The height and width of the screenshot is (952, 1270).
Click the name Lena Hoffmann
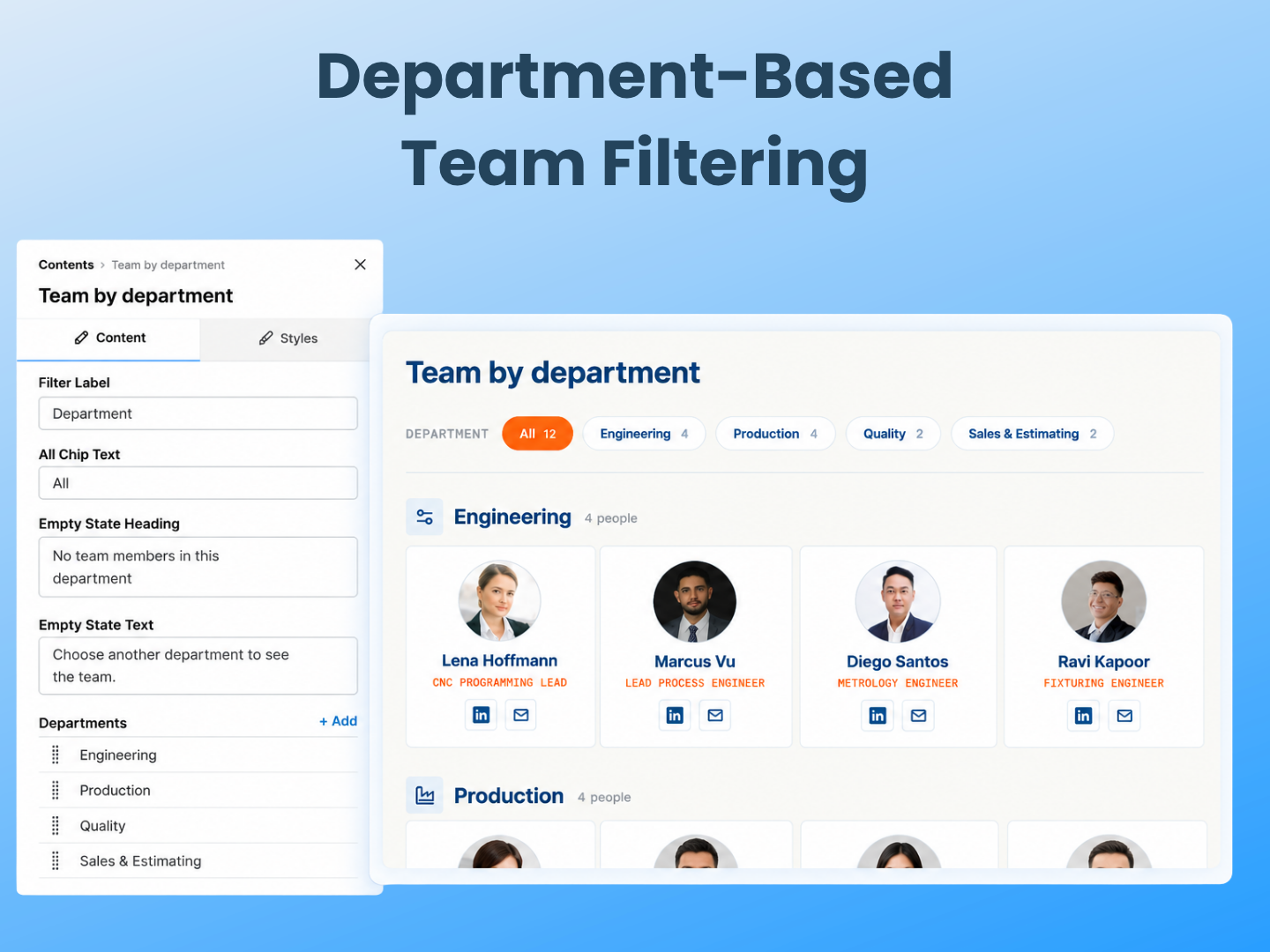coord(499,661)
